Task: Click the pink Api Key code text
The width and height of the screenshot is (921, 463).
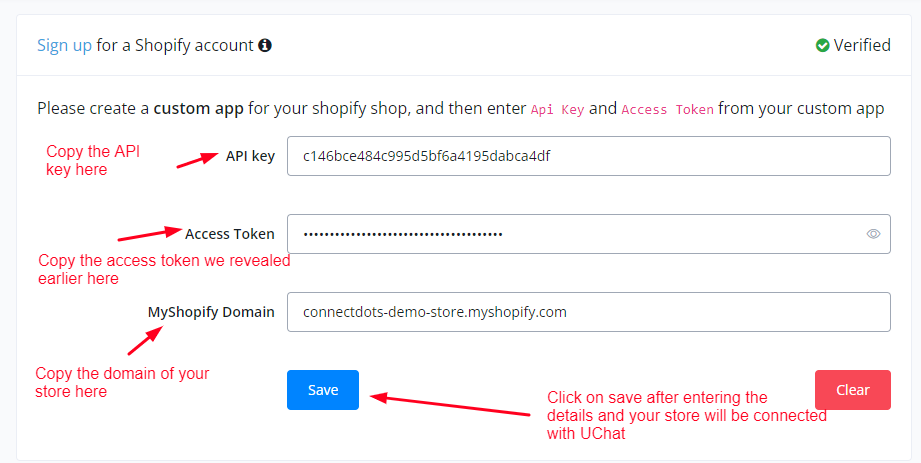Action: coord(557,109)
